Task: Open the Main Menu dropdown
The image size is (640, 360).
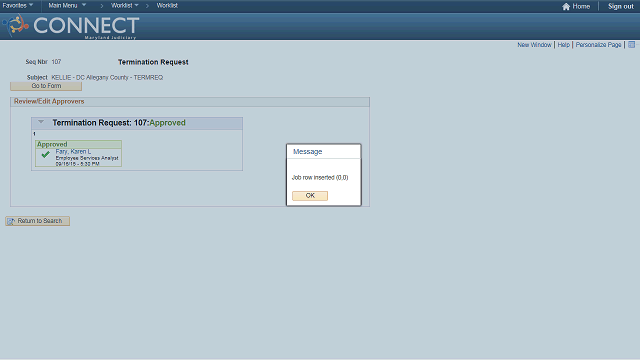Action: [67, 5]
